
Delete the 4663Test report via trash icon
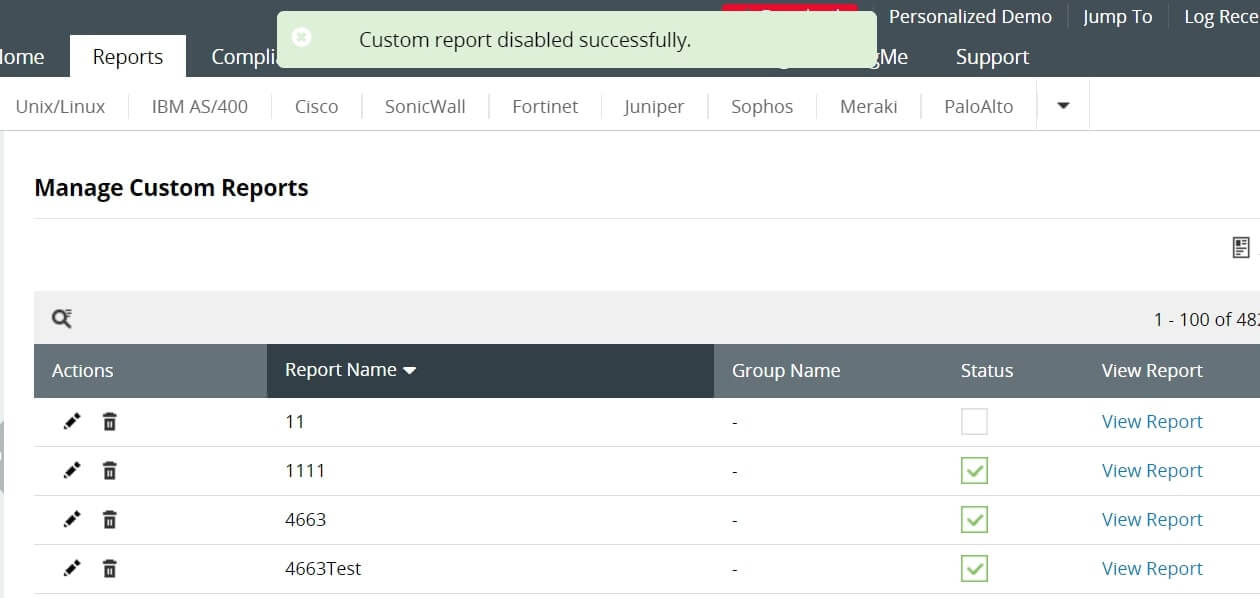pyautogui.click(x=110, y=569)
